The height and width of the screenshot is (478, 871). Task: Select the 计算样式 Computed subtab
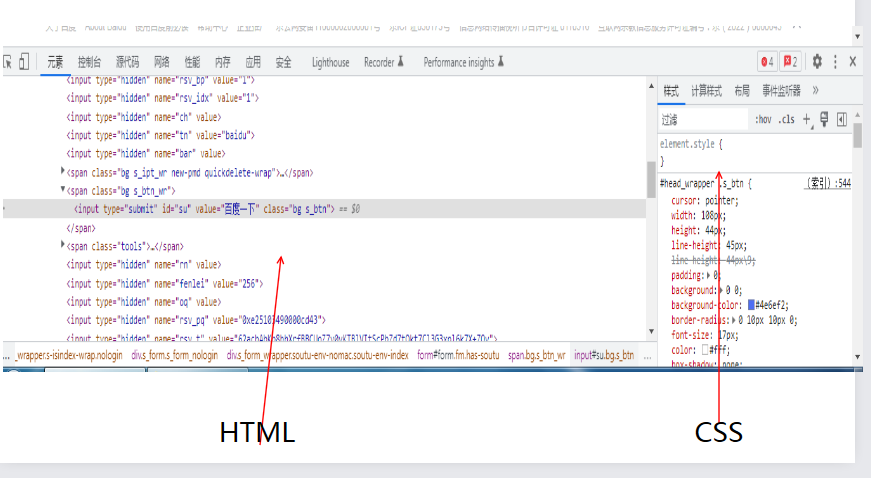click(x=706, y=91)
